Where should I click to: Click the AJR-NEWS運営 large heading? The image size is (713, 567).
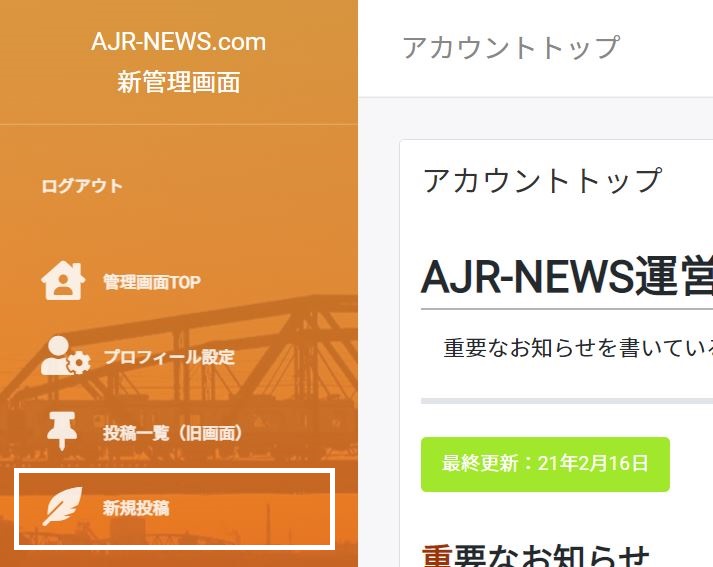pyautogui.click(x=566, y=276)
